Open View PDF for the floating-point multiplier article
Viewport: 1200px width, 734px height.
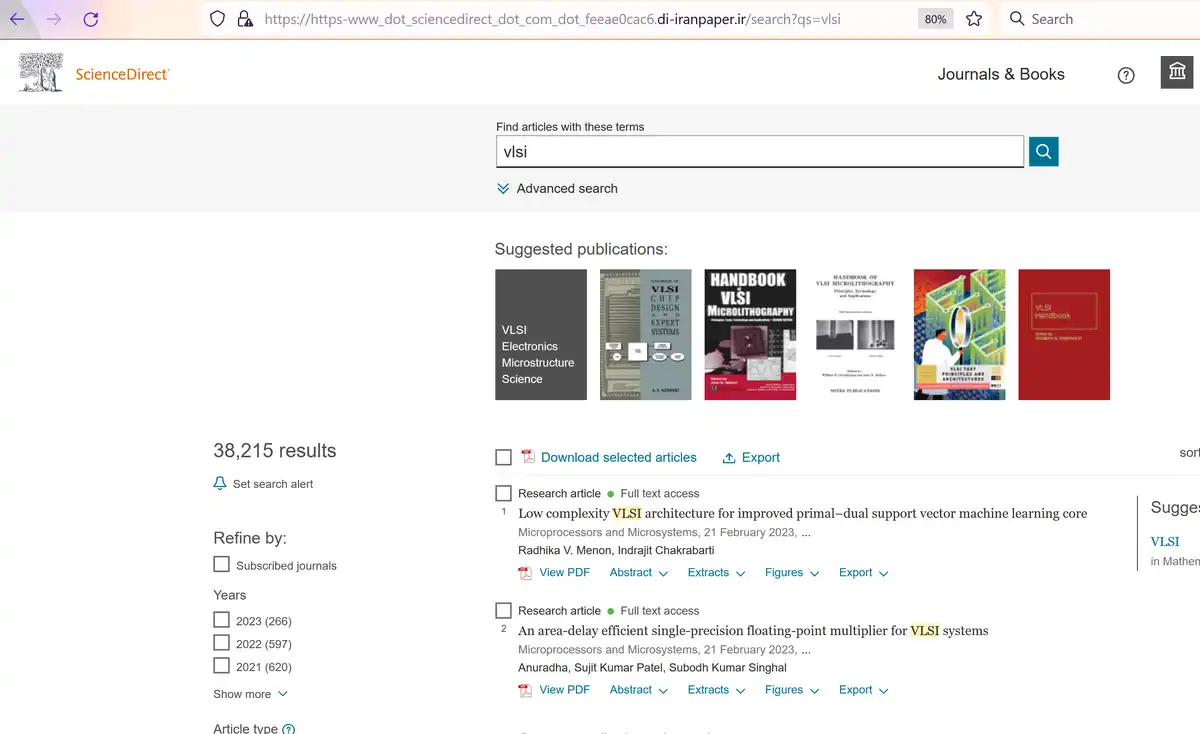point(564,689)
